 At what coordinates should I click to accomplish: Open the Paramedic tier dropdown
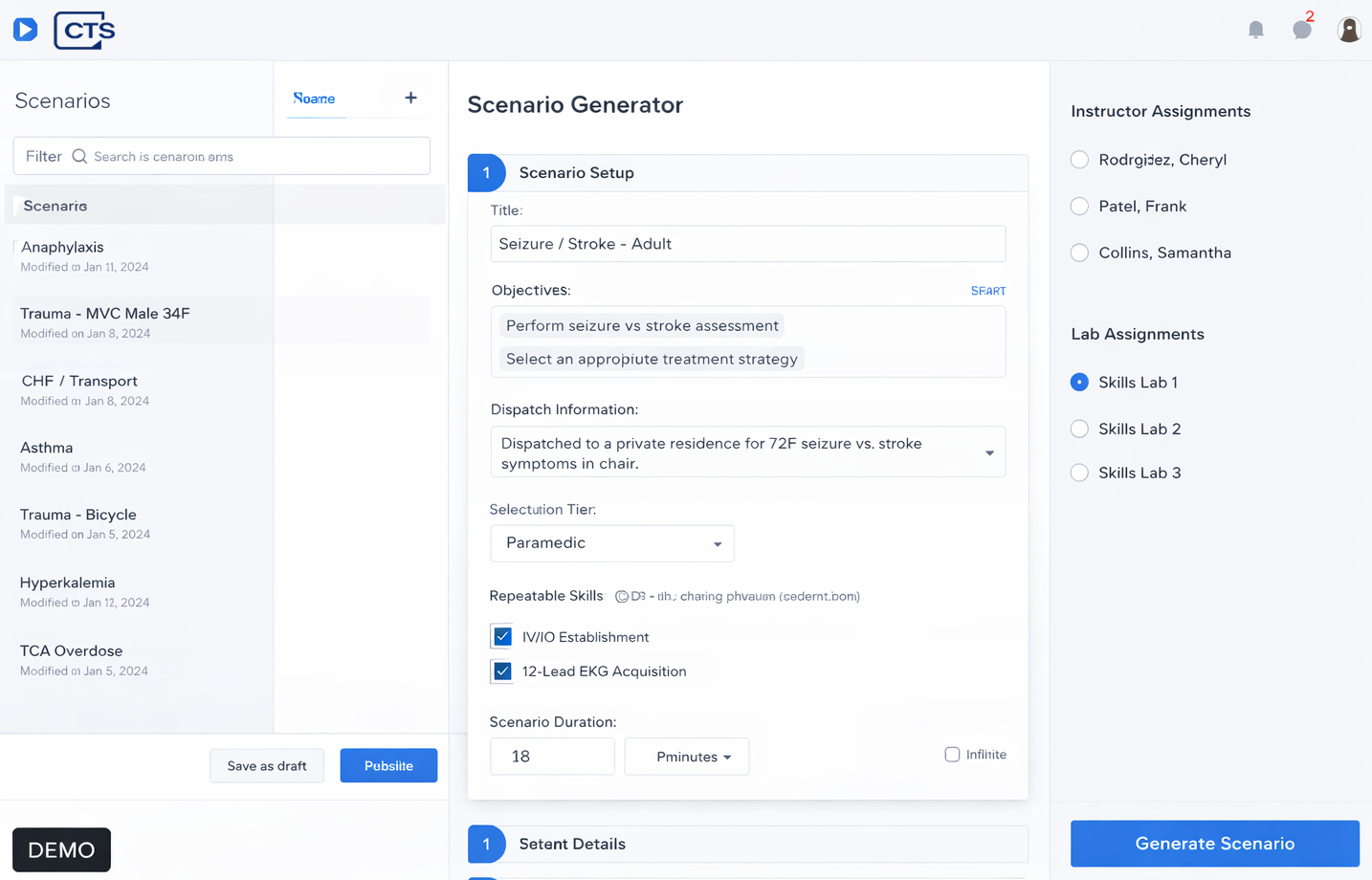[x=612, y=543]
